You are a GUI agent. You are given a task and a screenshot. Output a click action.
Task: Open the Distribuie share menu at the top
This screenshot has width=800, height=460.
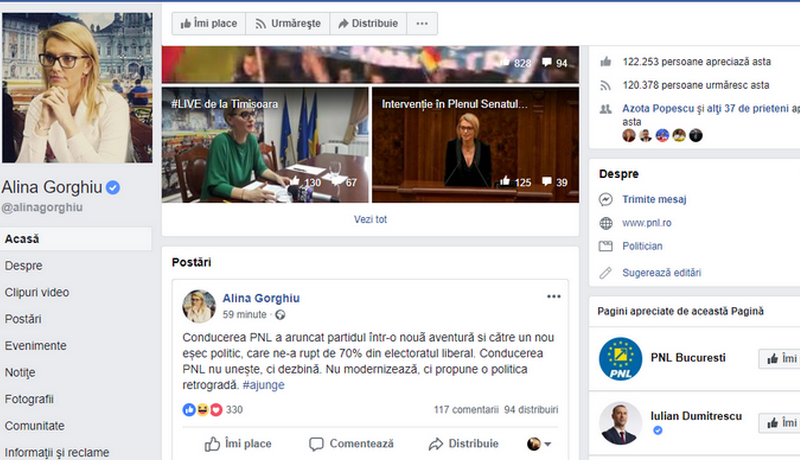[x=368, y=24]
